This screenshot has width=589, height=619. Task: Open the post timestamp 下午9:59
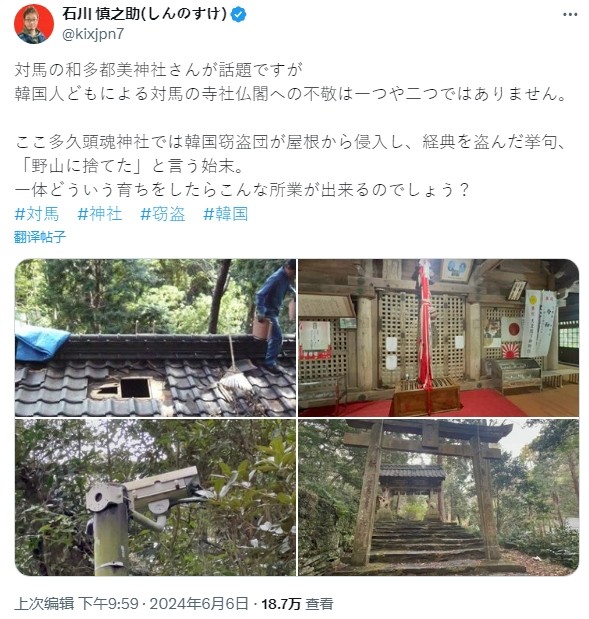pyautogui.click(x=108, y=604)
